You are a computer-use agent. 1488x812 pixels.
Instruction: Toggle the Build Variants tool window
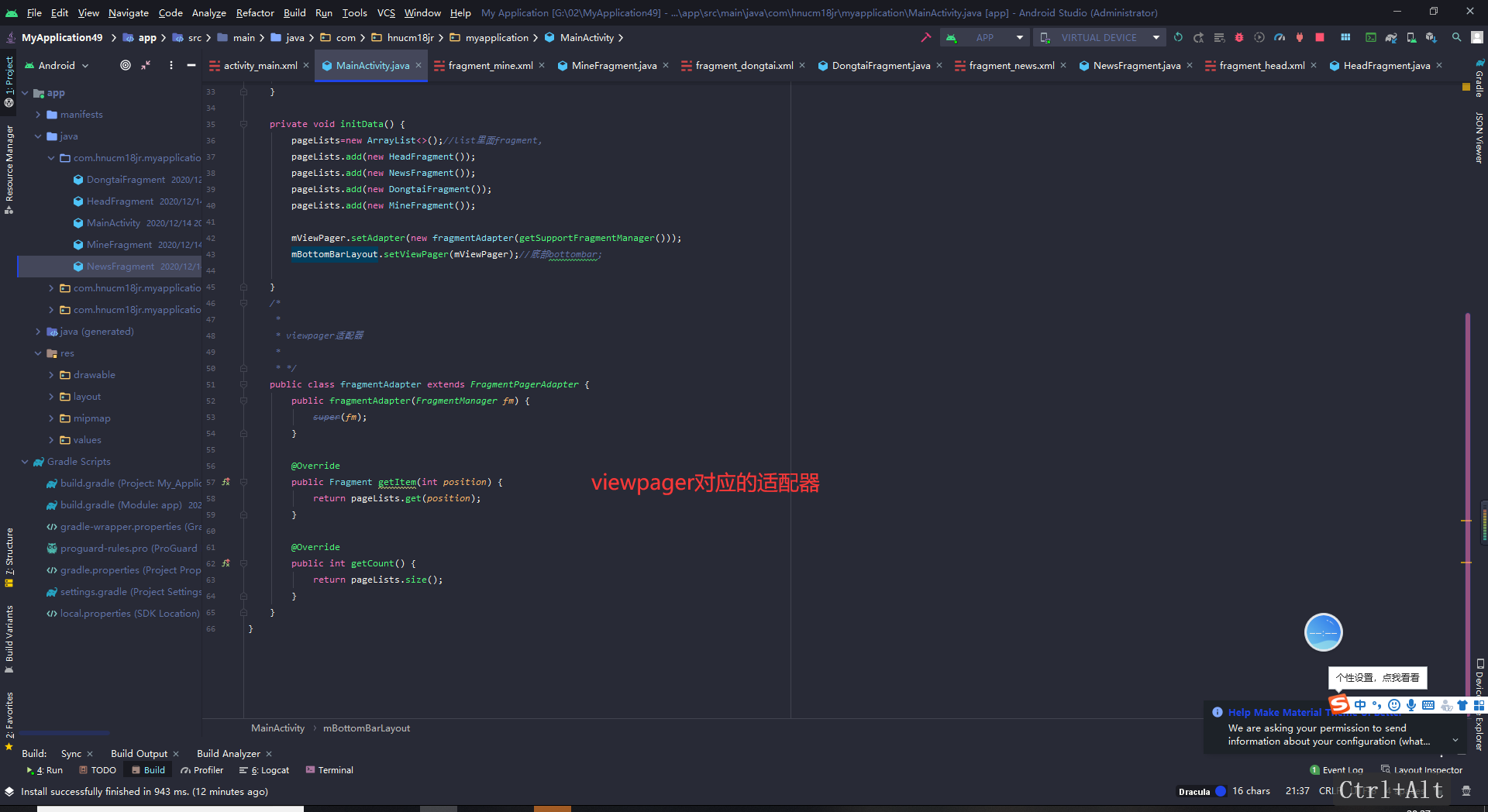click(9, 638)
